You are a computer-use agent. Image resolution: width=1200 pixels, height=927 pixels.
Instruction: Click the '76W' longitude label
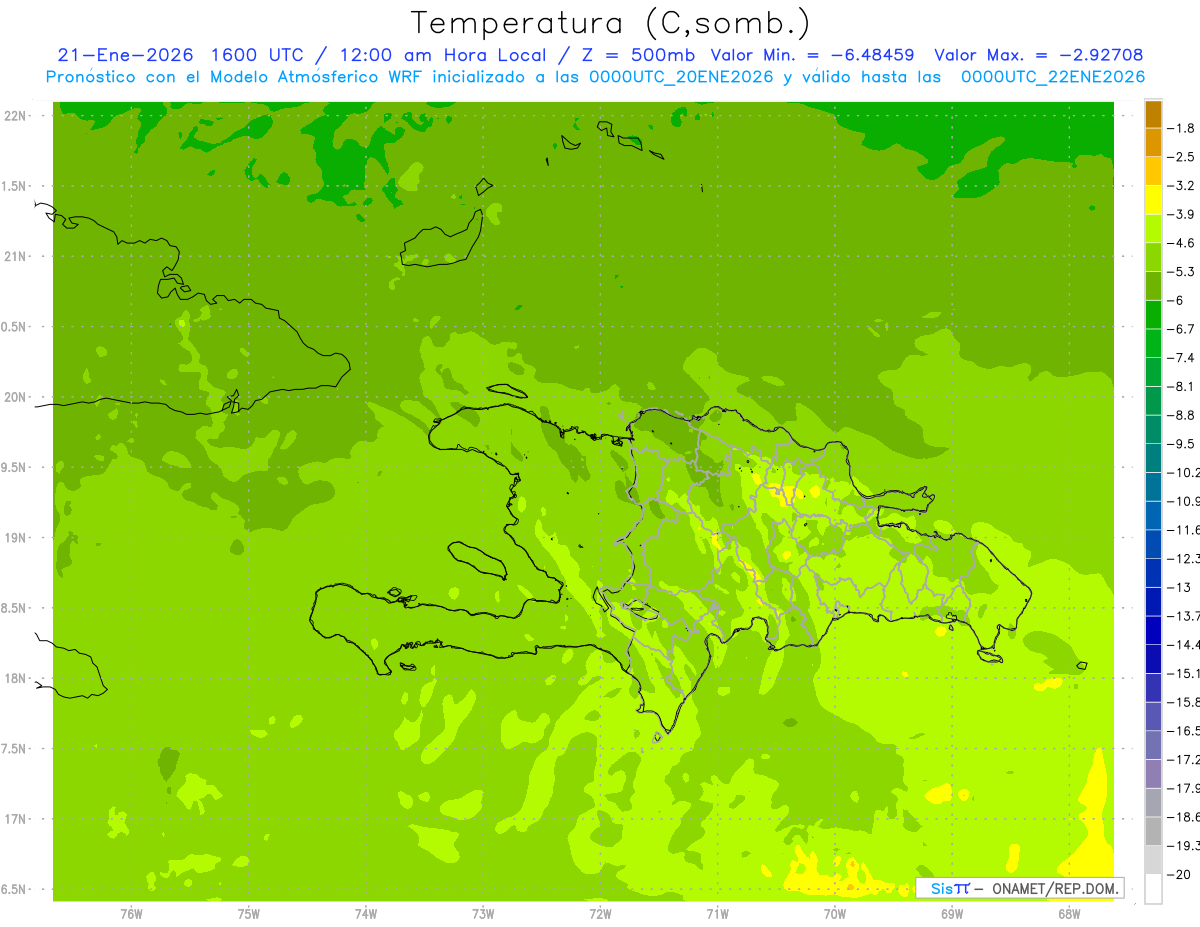click(x=131, y=914)
